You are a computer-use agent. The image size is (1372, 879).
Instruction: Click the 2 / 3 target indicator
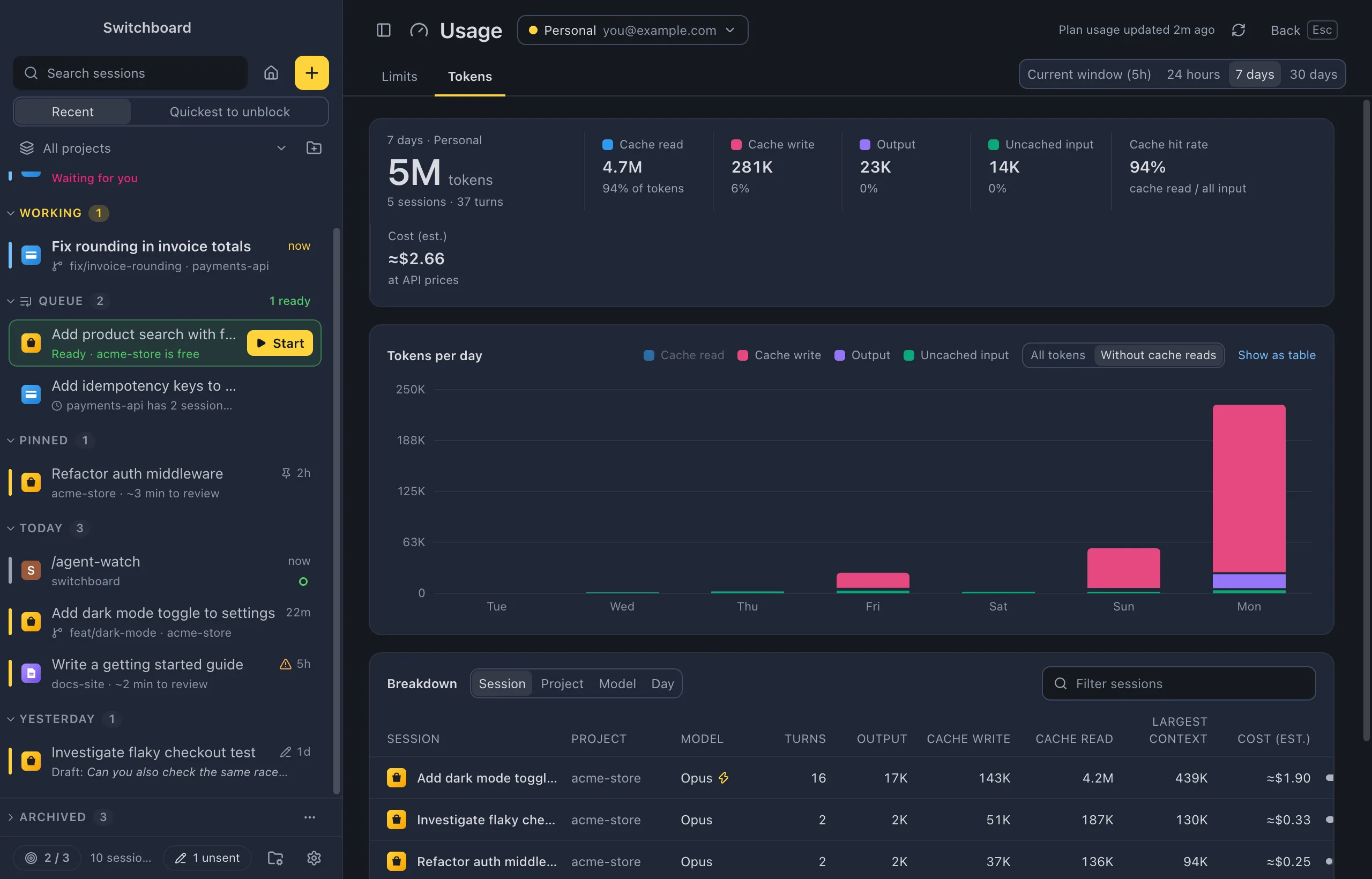point(47,858)
